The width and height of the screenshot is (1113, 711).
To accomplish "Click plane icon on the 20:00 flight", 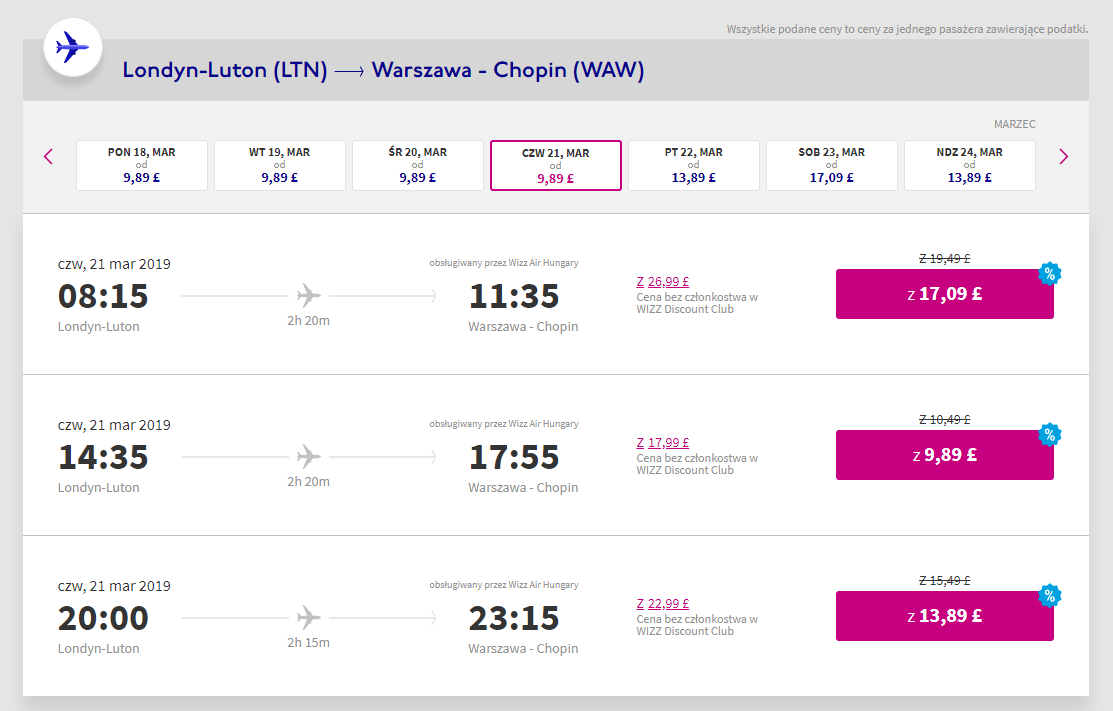I will pyautogui.click(x=309, y=618).
